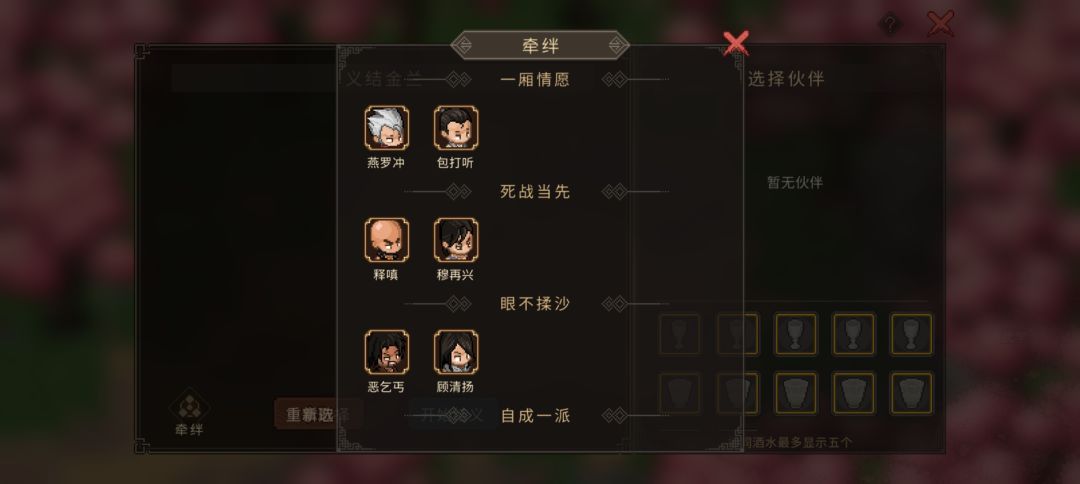Choose the bottom-right cup wine slot
The width and height of the screenshot is (1080, 484).
tap(912, 393)
